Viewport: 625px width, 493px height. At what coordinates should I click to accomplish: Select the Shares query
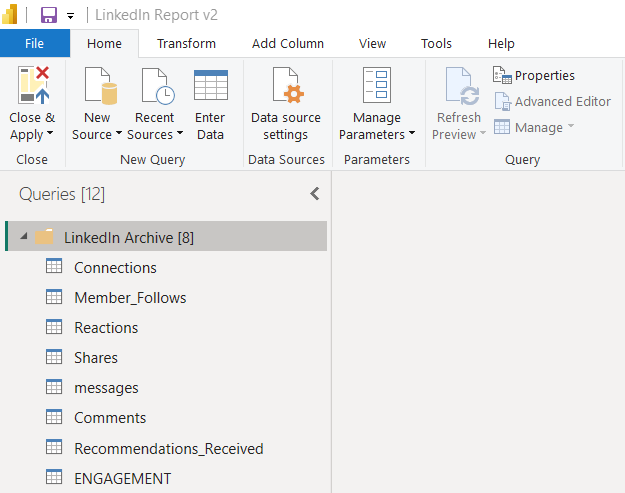pos(96,358)
